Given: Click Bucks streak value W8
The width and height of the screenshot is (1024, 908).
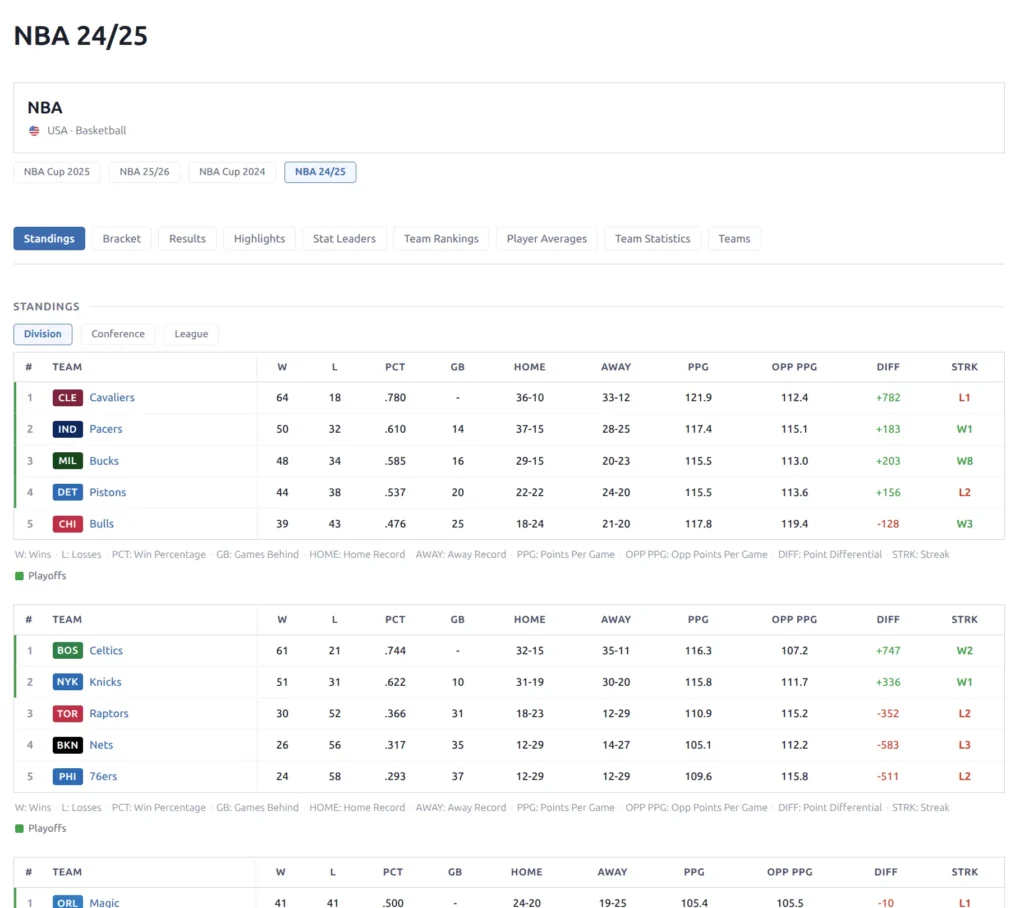Looking at the screenshot, I should pyautogui.click(x=965, y=461).
